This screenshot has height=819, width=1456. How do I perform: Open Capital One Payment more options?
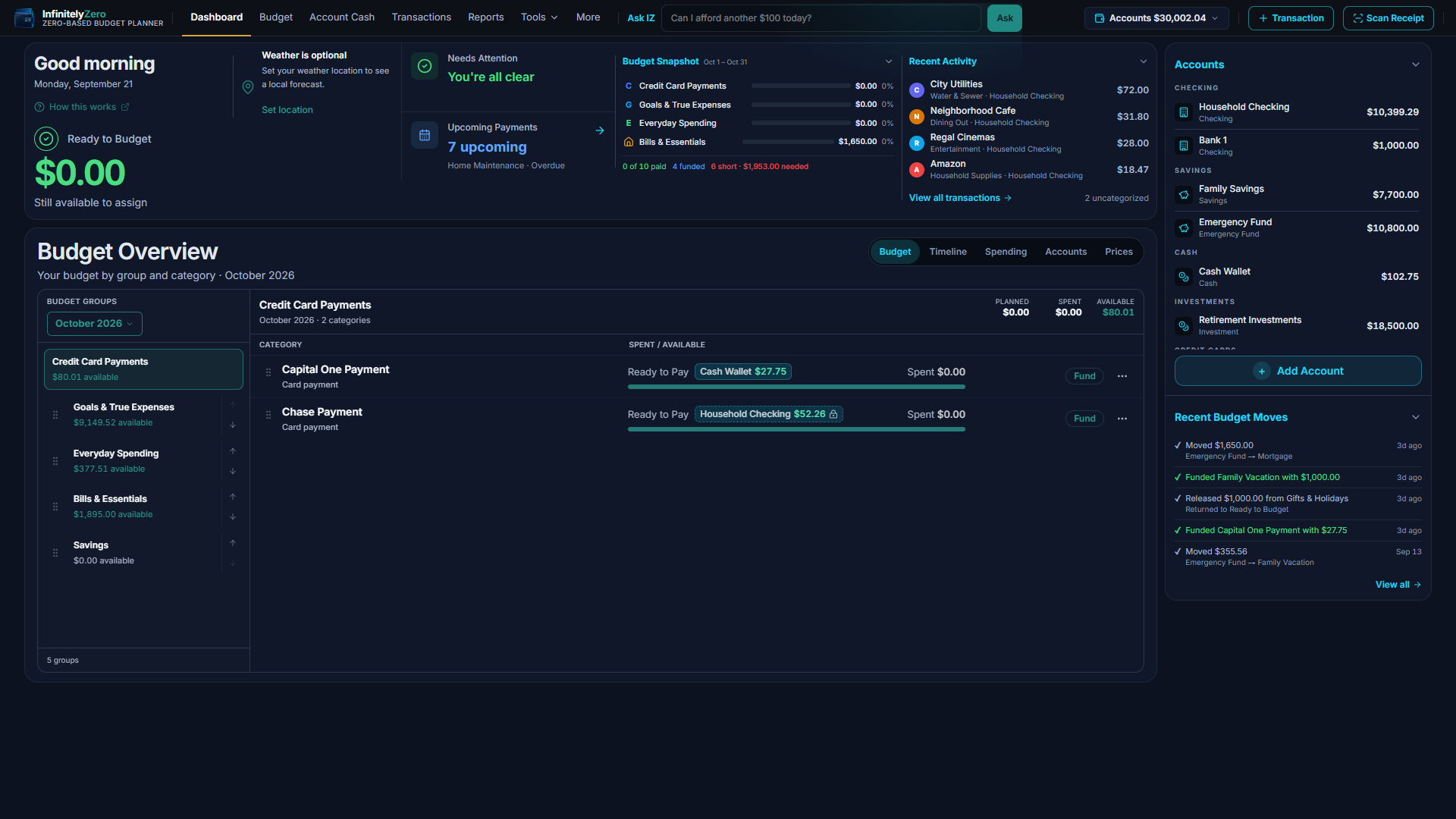point(1122,376)
